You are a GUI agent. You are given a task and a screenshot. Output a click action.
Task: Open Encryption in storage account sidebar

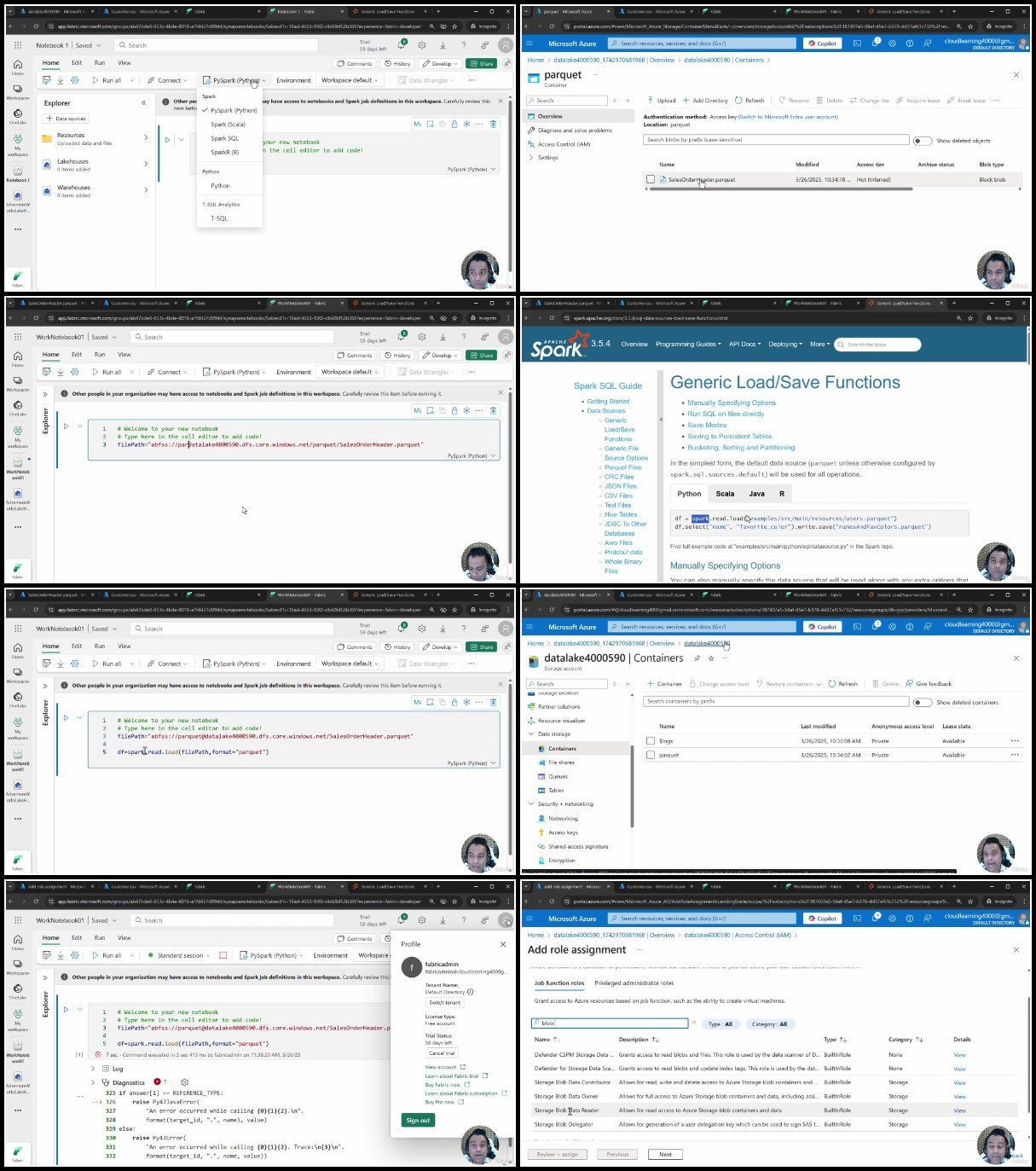pos(561,861)
